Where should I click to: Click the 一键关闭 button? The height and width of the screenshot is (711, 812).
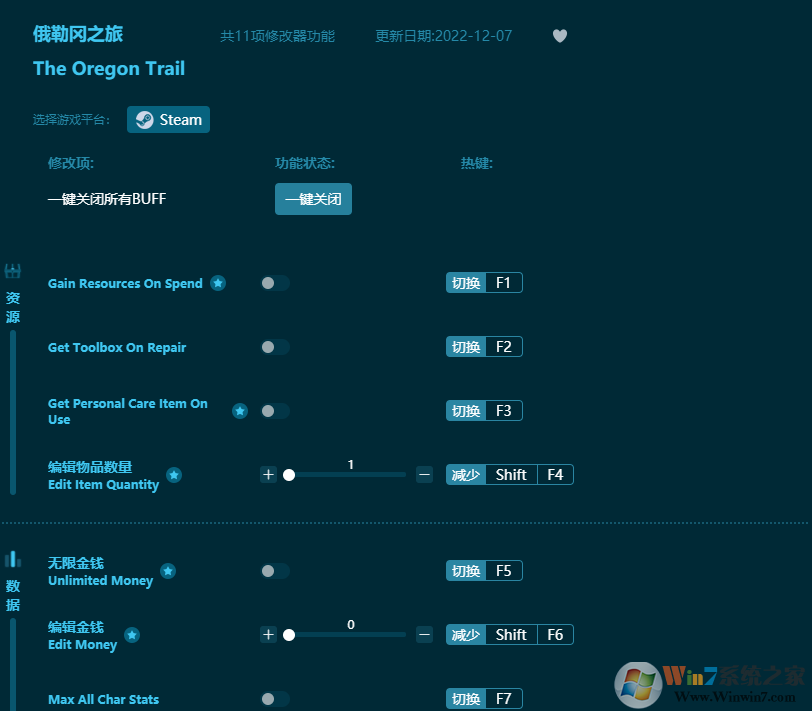coord(313,199)
